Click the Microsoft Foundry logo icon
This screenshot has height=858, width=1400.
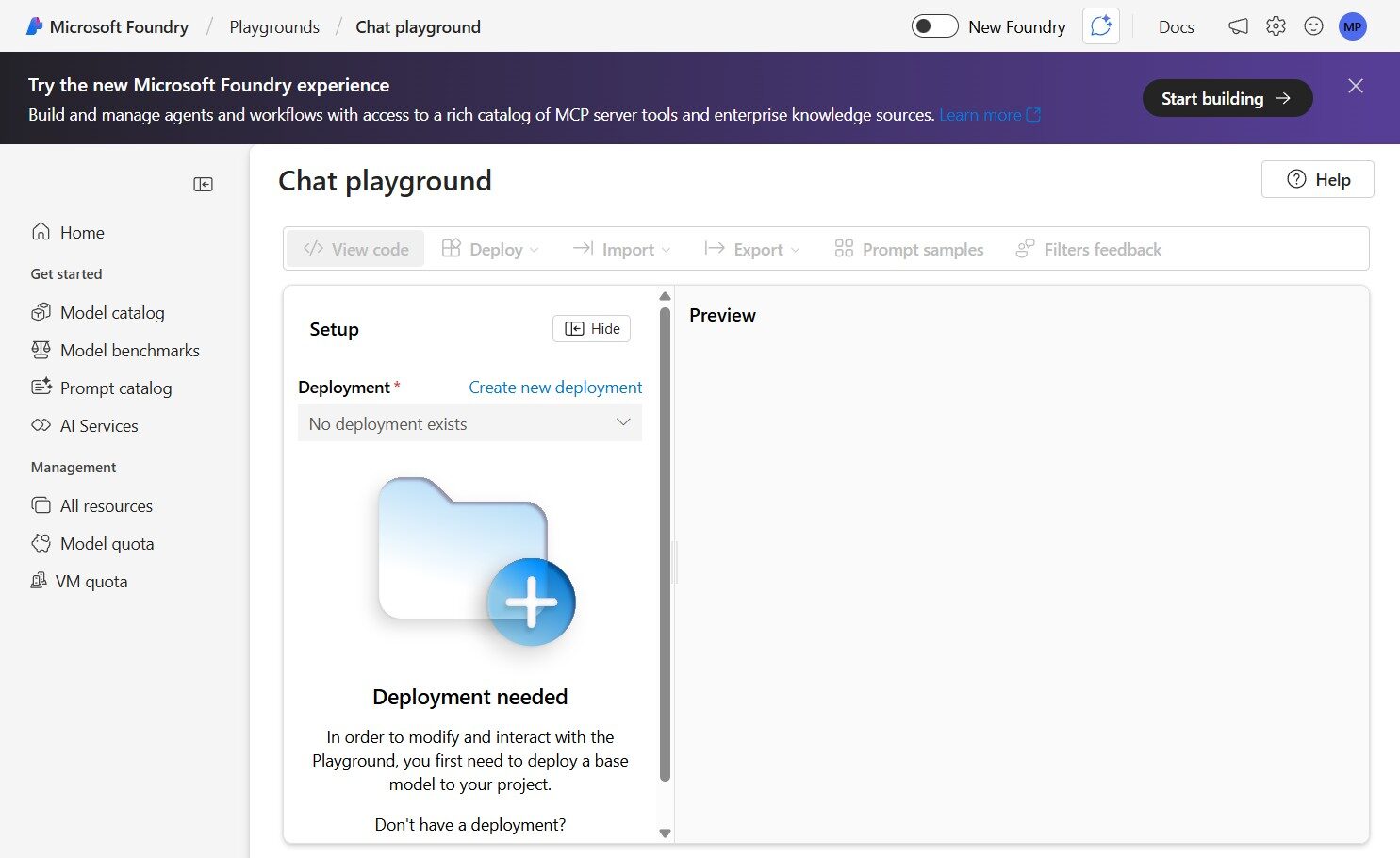coord(35,26)
